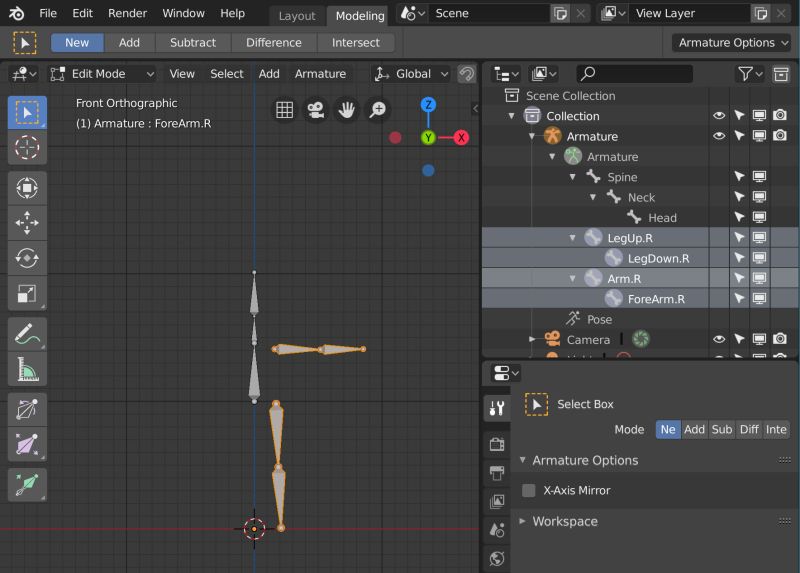Open the viewport Armature menu

[x=320, y=74]
